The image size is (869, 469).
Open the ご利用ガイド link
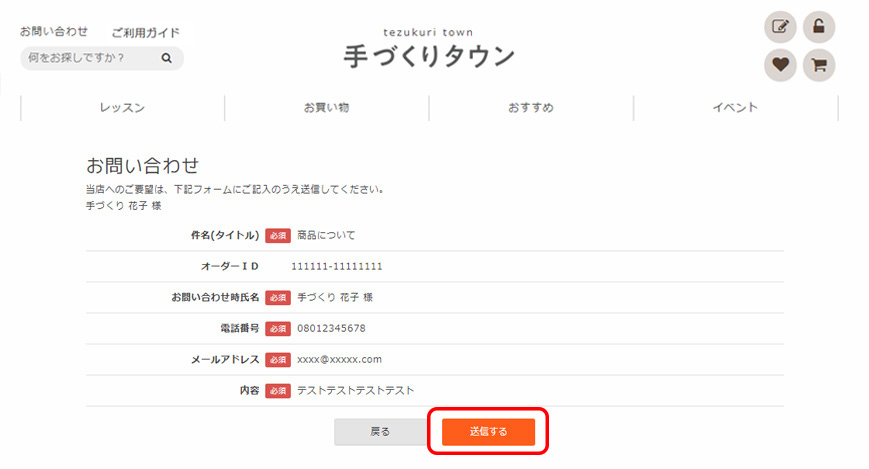(x=146, y=33)
